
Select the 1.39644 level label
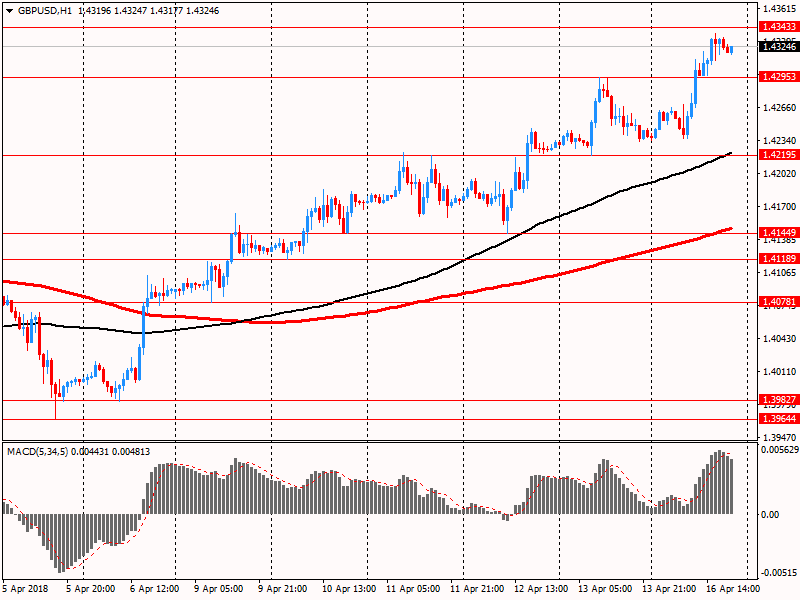[779, 418]
